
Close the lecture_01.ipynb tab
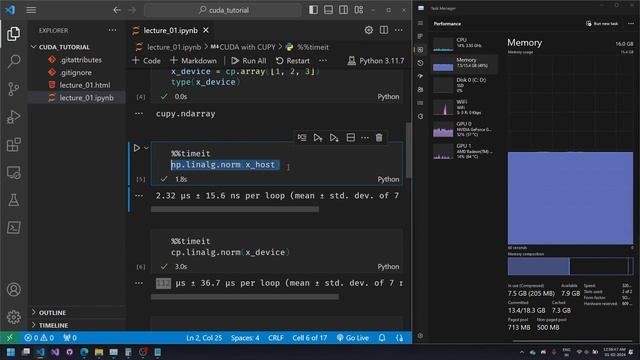[206, 30]
